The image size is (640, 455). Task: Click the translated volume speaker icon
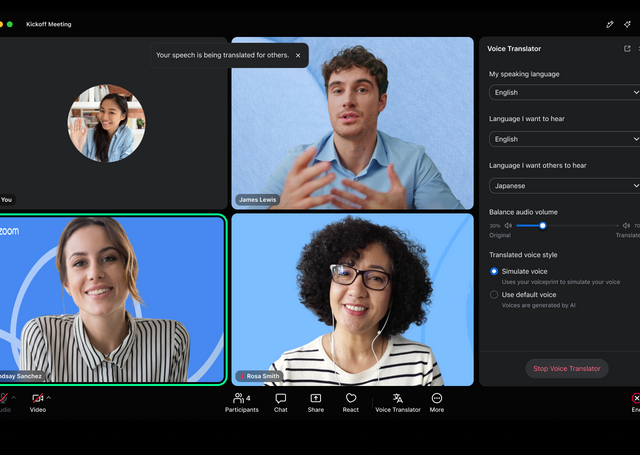coord(626,226)
